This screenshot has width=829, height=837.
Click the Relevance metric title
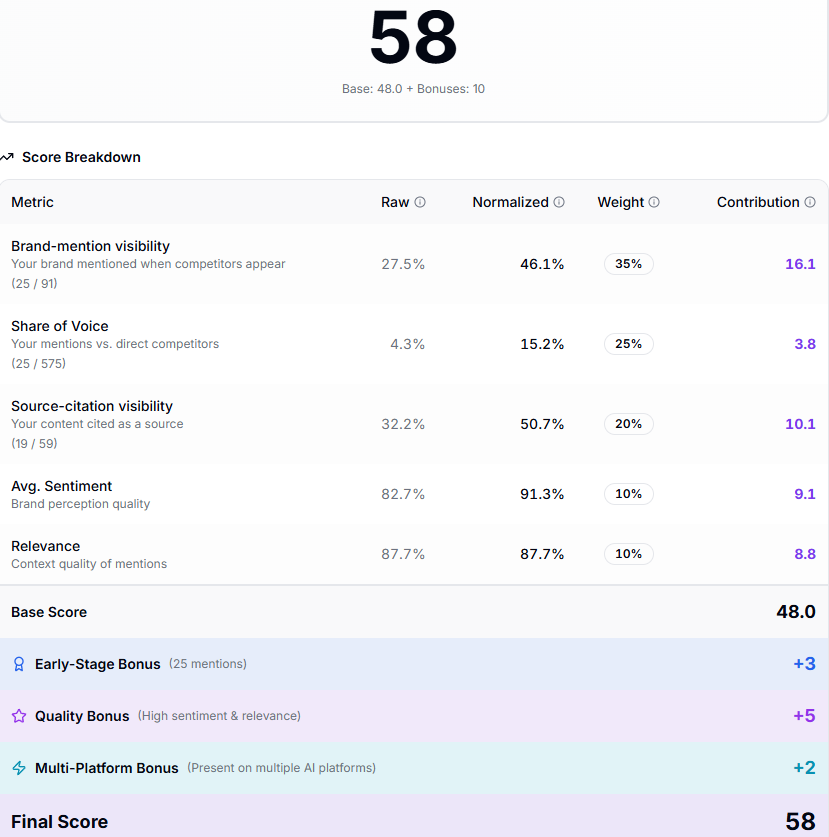coord(46,546)
